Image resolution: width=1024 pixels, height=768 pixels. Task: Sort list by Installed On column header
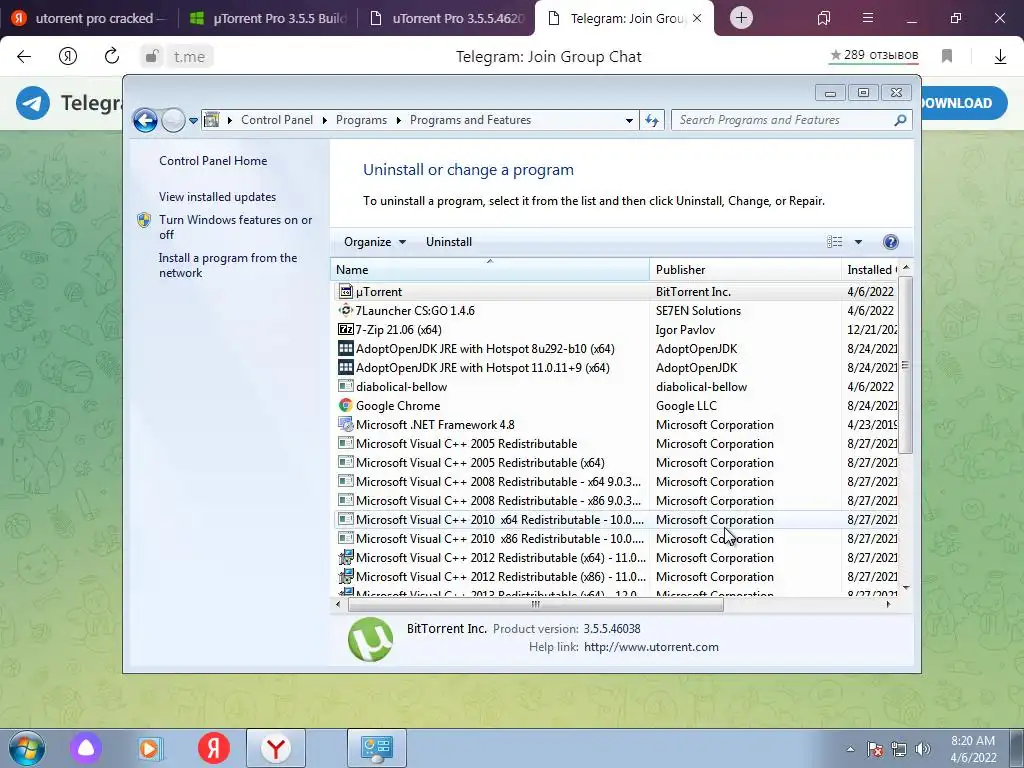click(871, 270)
